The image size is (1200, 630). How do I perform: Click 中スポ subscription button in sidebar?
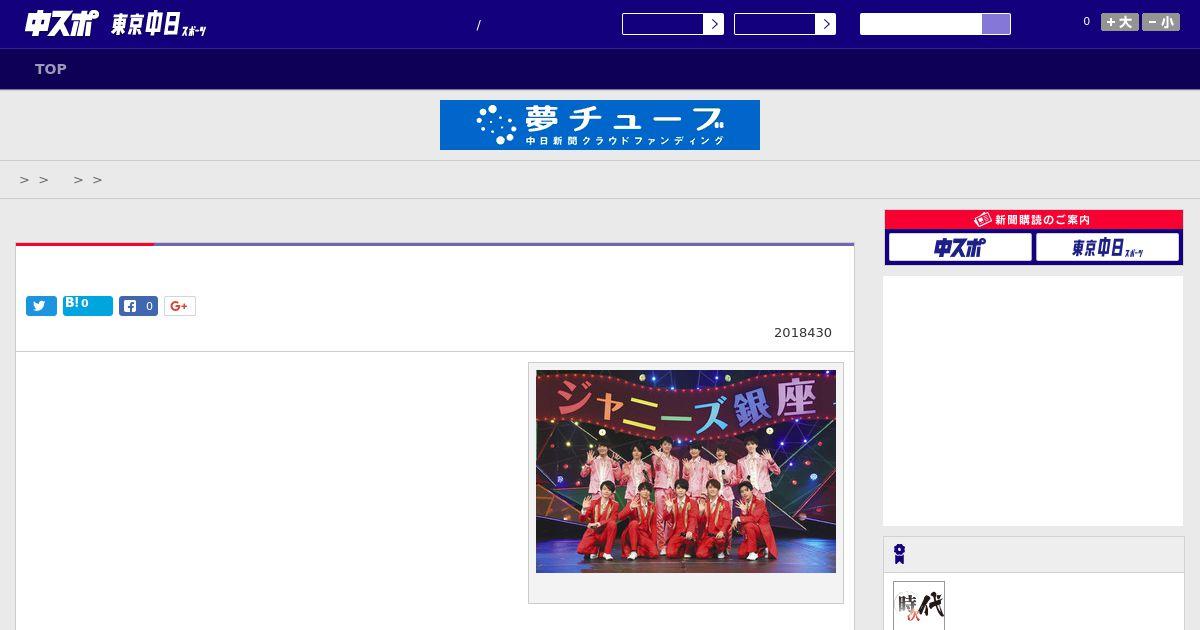(x=960, y=247)
